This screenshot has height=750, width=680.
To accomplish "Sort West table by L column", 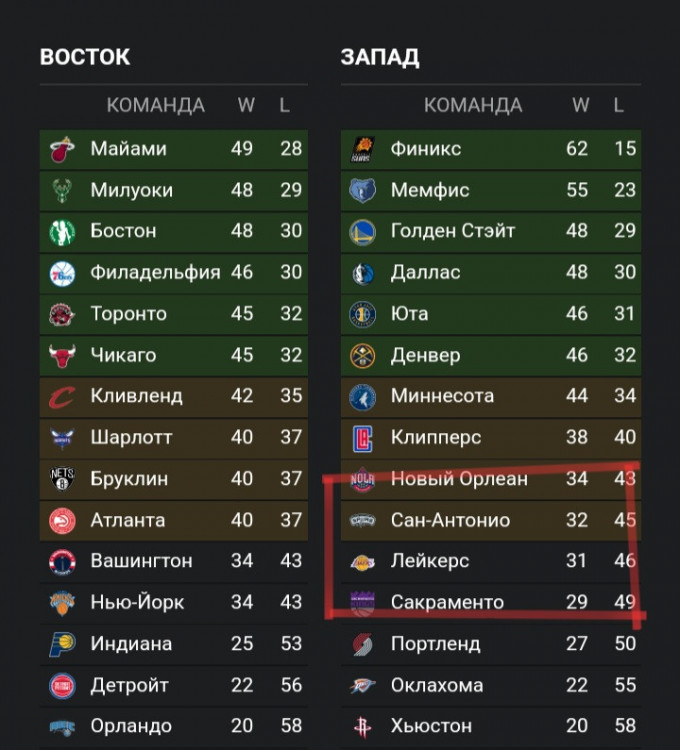I will [x=619, y=105].
